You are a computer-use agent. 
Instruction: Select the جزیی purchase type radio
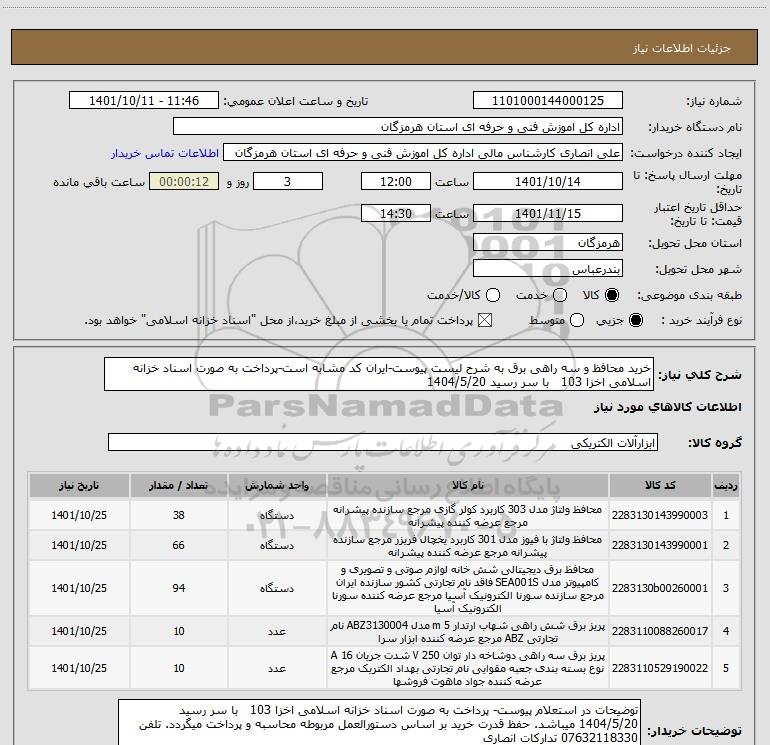(635, 320)
